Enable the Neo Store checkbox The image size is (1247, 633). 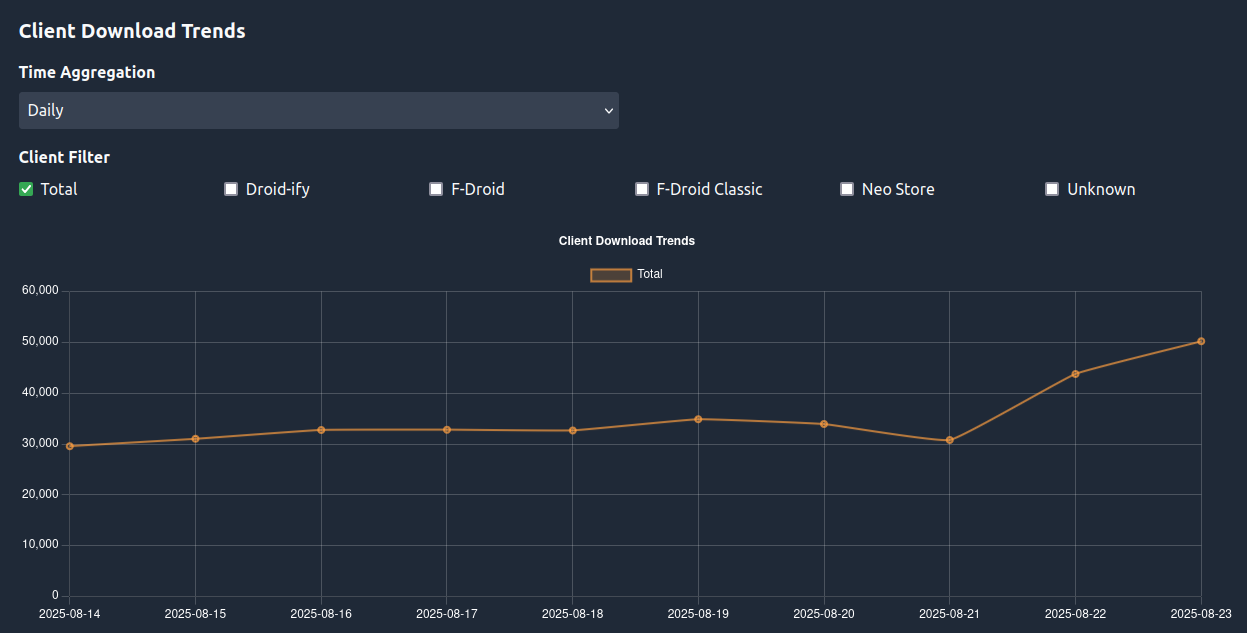[x=847, y=189]
